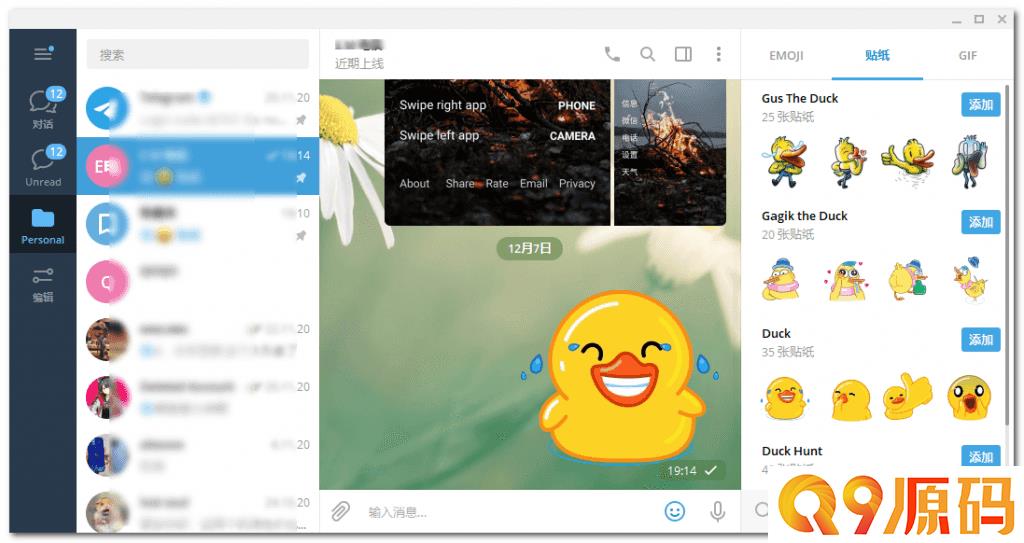Image resolution: width=1024 pixels, height=543 pixels.
Task: Open chat with brown photo avatar
Action: (197, 340)
